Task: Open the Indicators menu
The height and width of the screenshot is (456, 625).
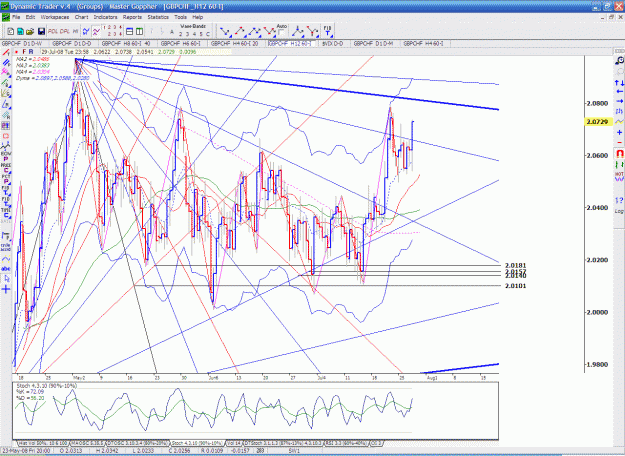Action: tap(105, 17)
